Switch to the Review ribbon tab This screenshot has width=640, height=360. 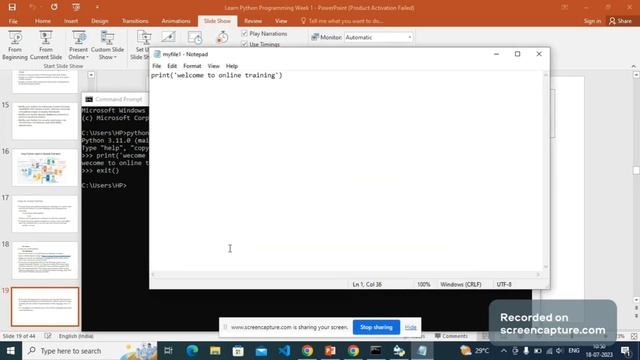[x=253, y=21]
